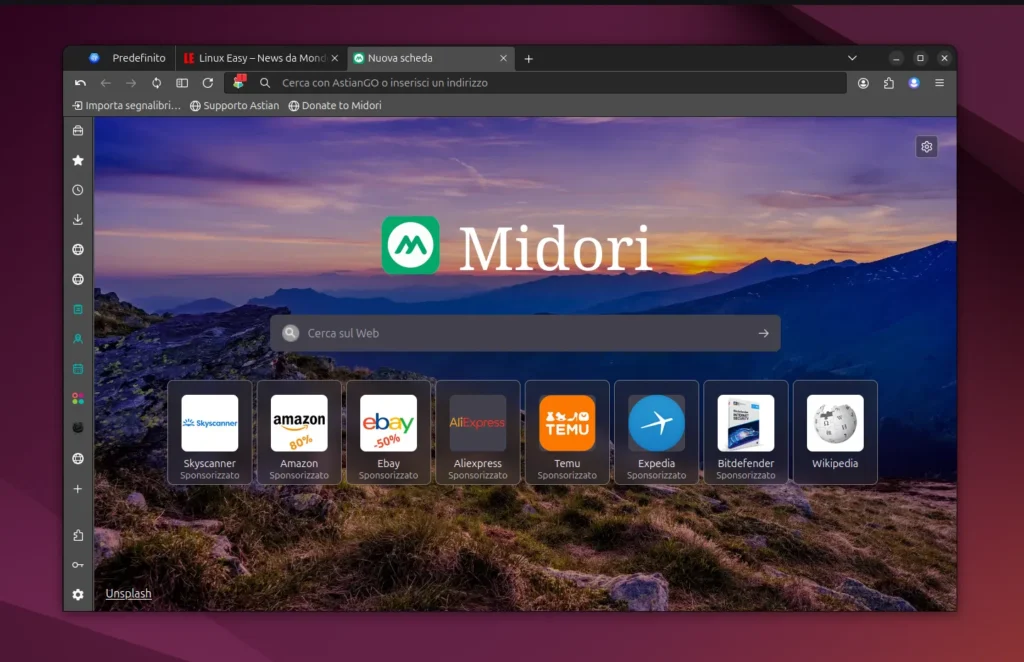
Task: Open Downloads from the sidebar
Action: (78, 219)
